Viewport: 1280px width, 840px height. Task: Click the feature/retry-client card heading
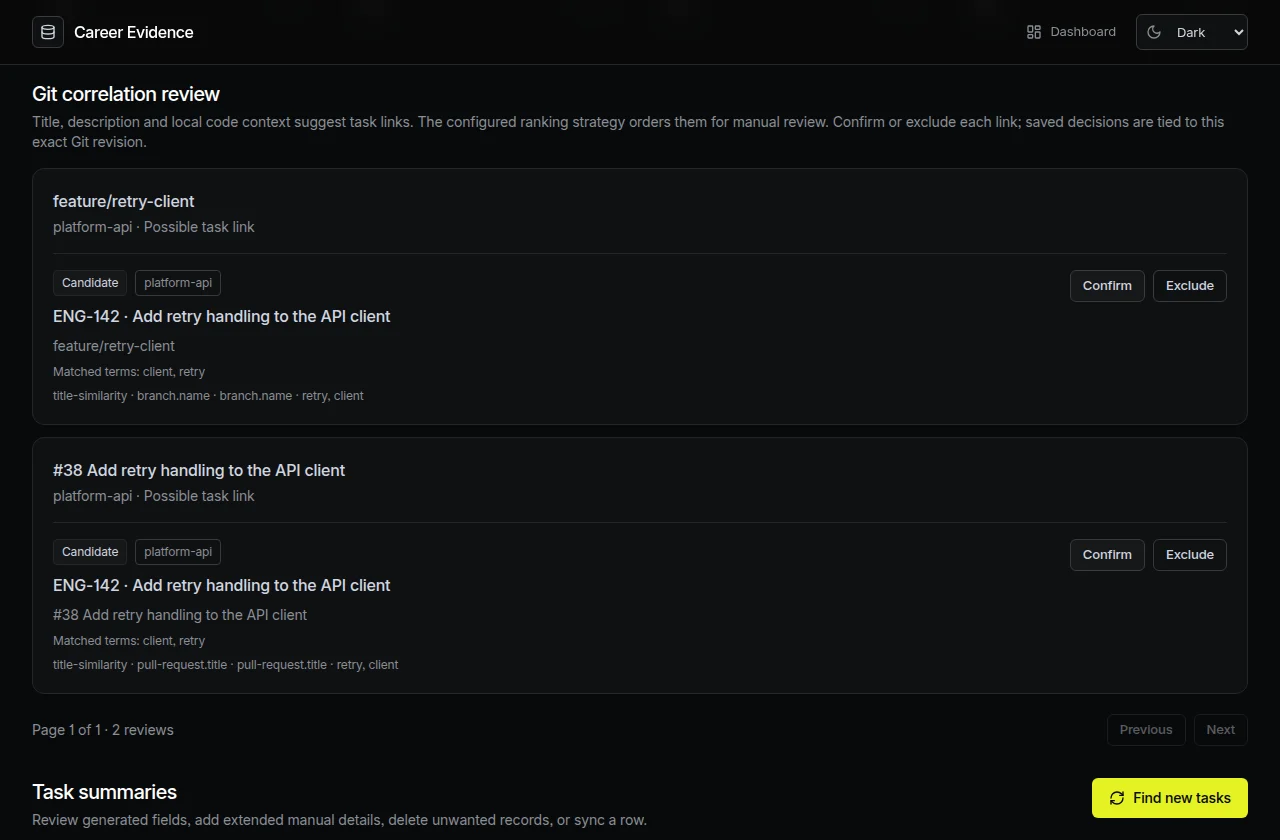pos(124,201)
